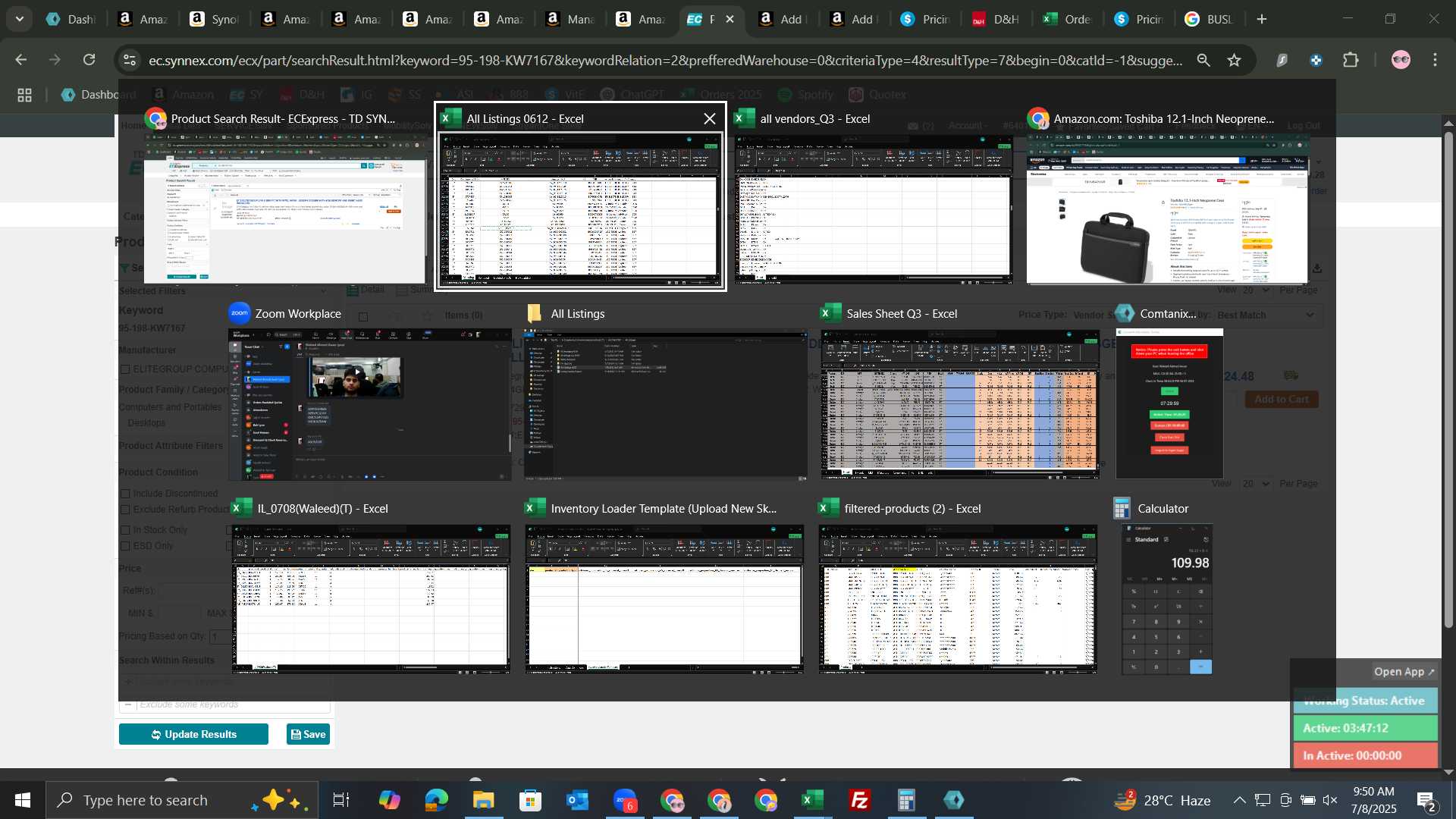Switch to Comtanix app window thumbnail
This screenshot has height=819, width=1456.
point(1169,404)
